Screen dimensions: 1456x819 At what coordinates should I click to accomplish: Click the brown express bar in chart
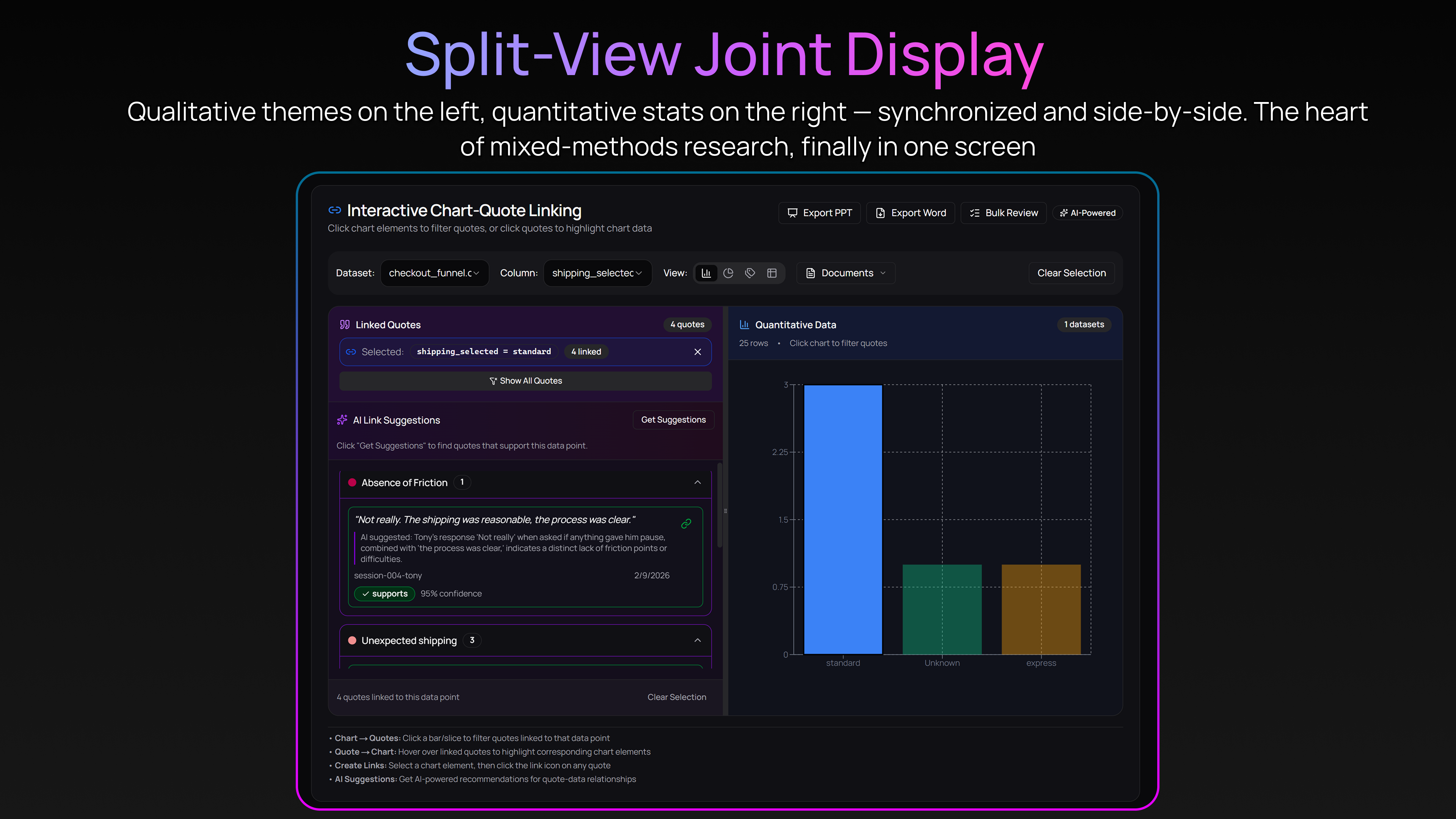[x=1040, y=609]
